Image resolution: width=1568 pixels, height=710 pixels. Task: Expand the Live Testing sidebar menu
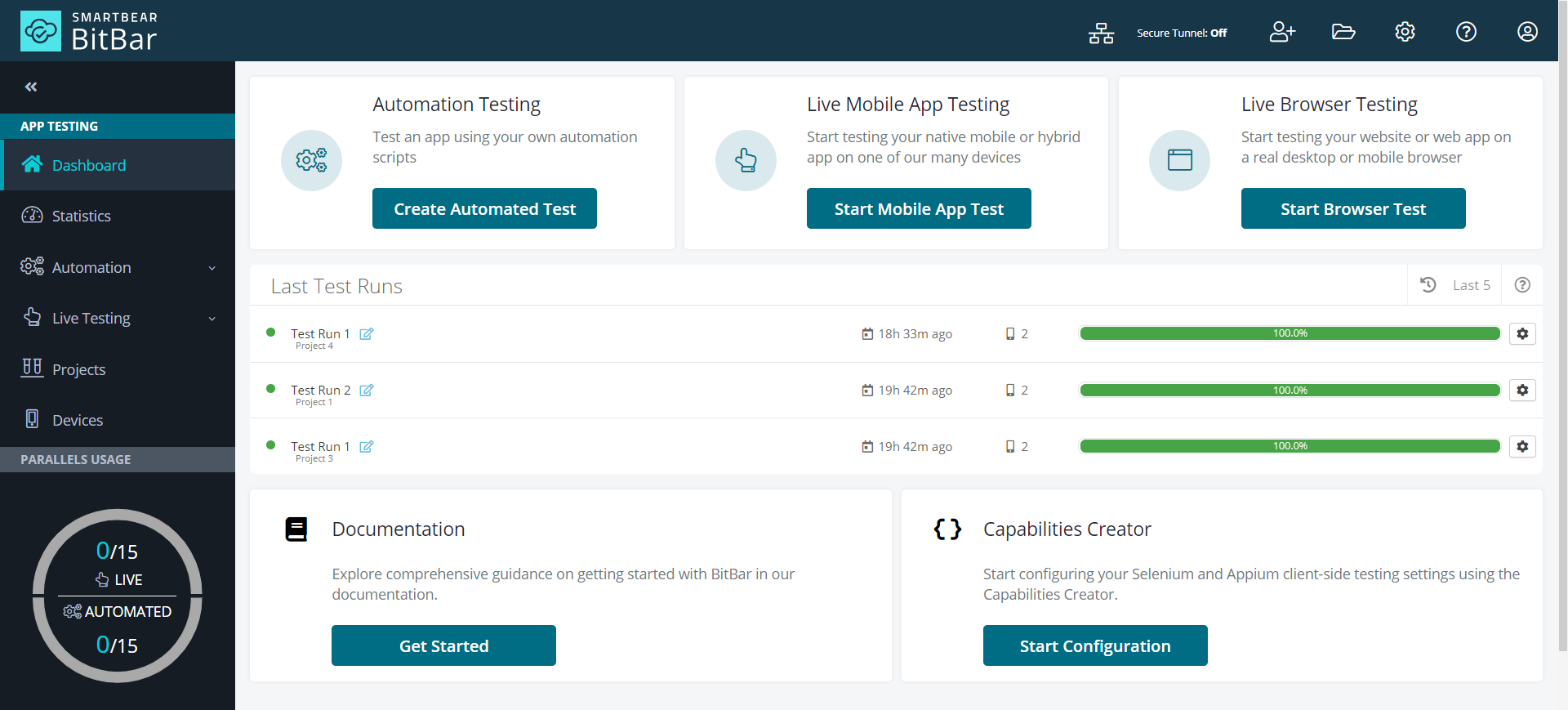118,319
